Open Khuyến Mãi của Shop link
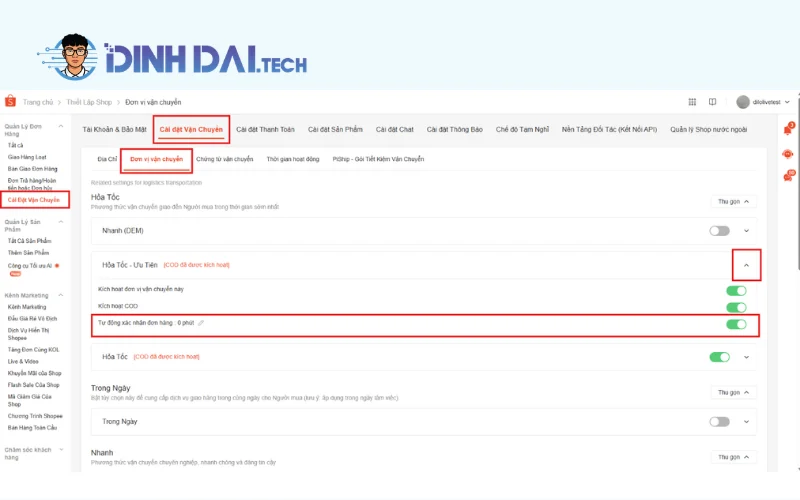This screenshot has width=800, height=500. pyautogui.click(x=34, y=373)
